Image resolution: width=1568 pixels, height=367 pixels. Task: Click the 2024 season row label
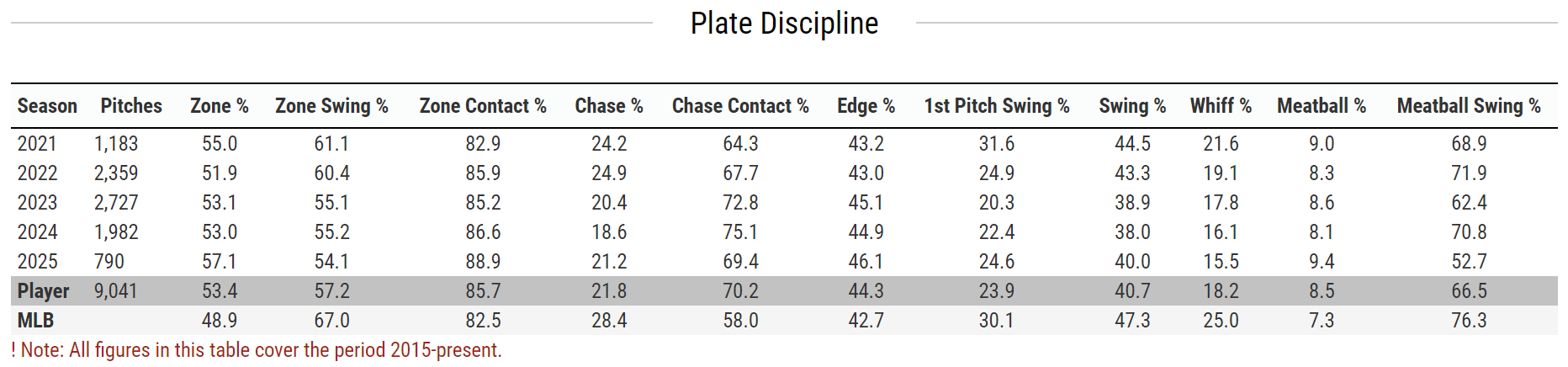tap(38, 232)
